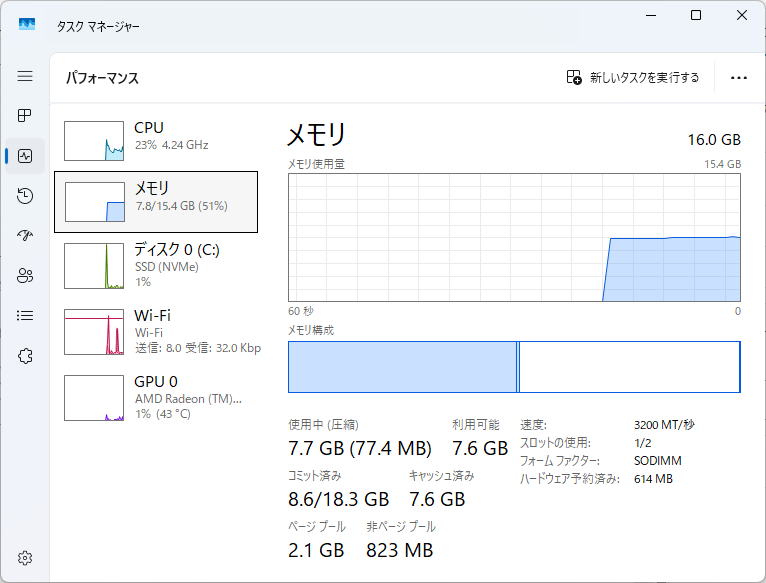Click 新しいタスクを実行する button

point(633,78)
